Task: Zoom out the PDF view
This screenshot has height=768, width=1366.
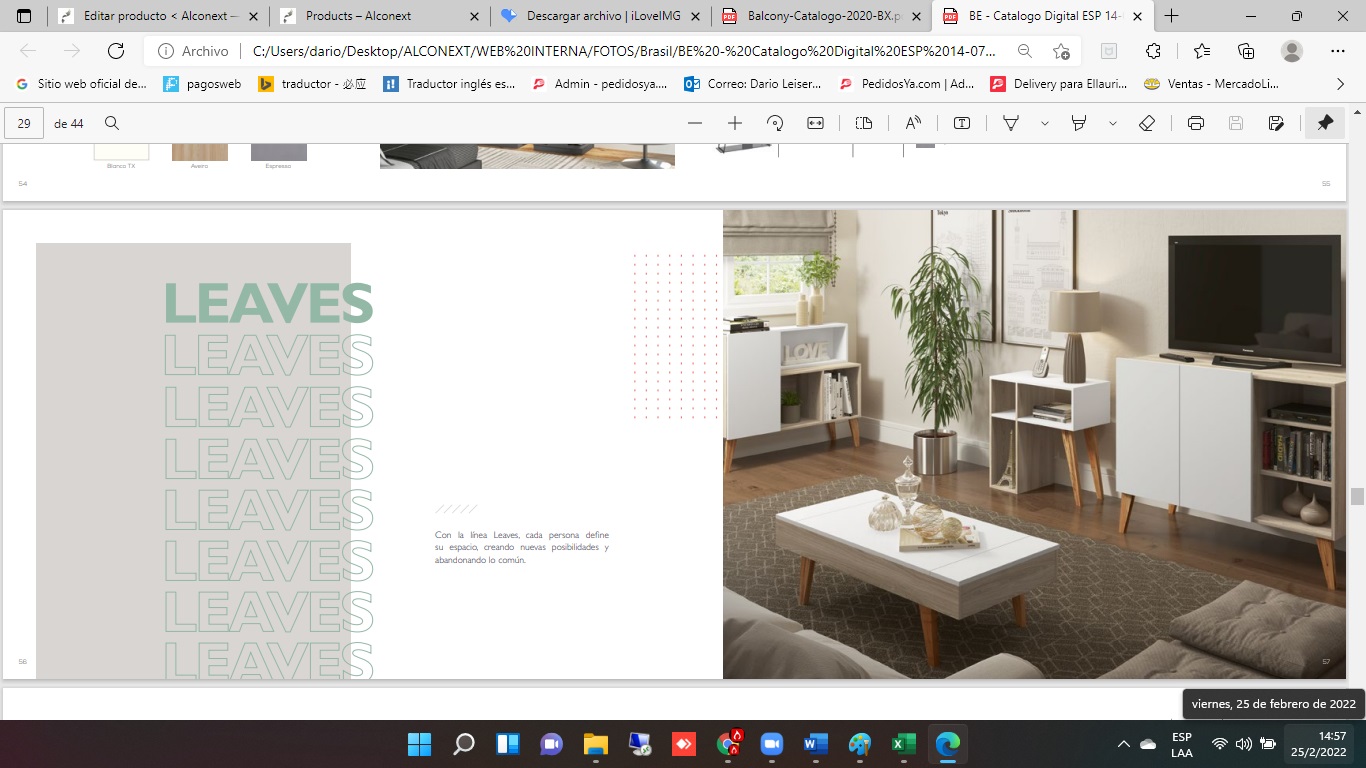Action: 695,123
